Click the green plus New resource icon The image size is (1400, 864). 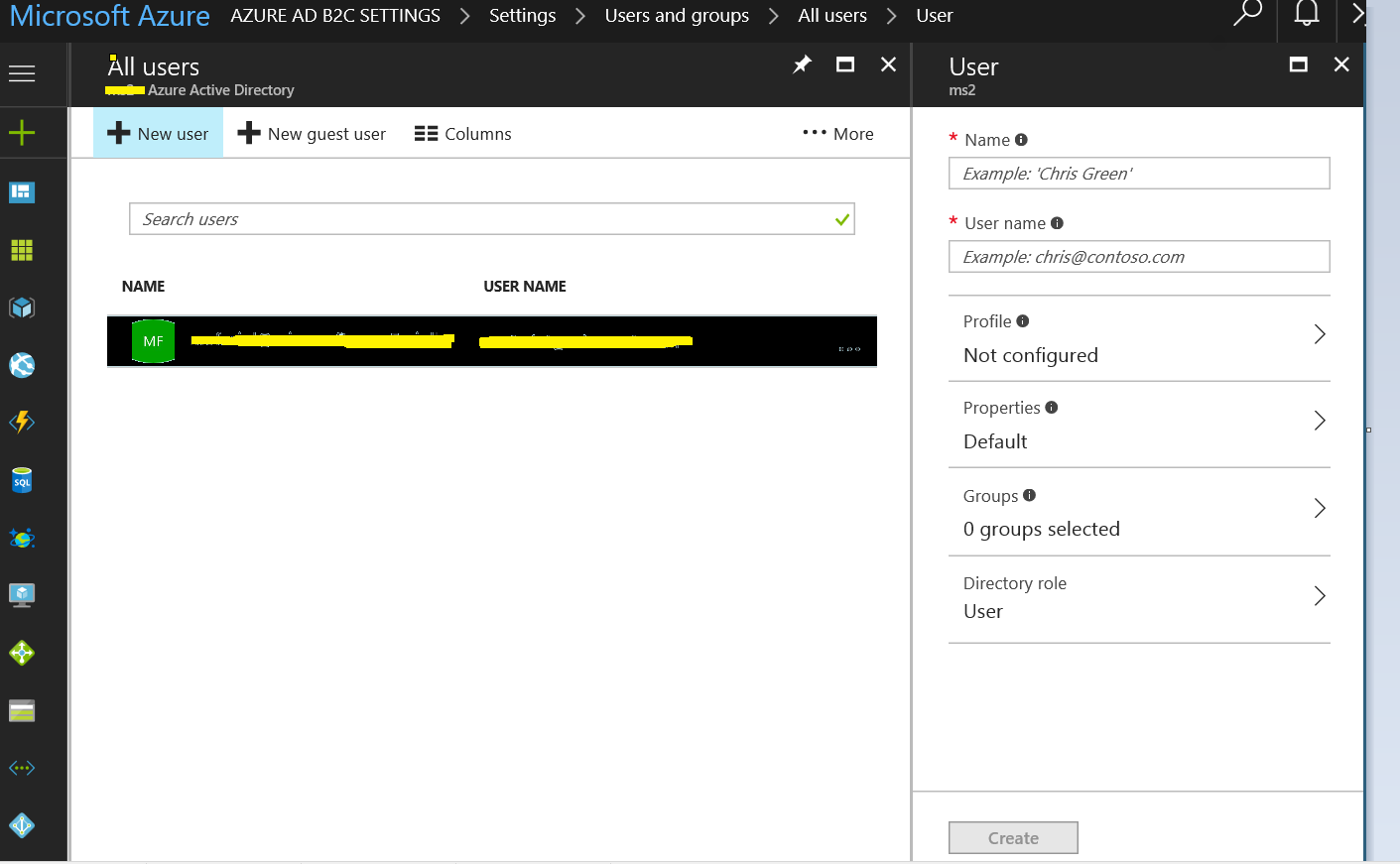pos(22,133)
